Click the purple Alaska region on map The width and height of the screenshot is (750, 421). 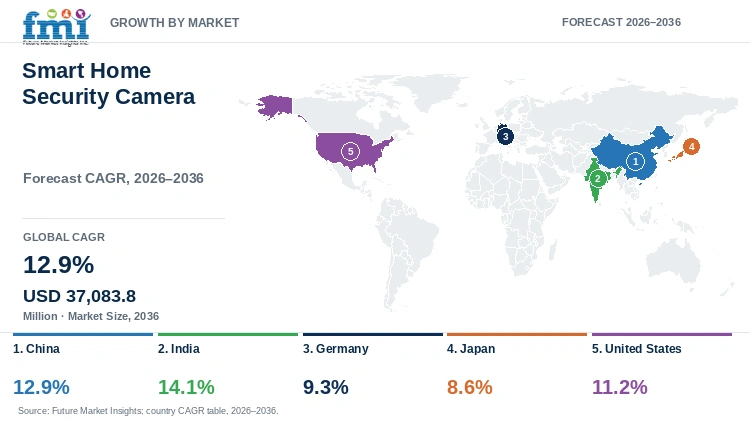pyautogui.click(x=275, y=106)
